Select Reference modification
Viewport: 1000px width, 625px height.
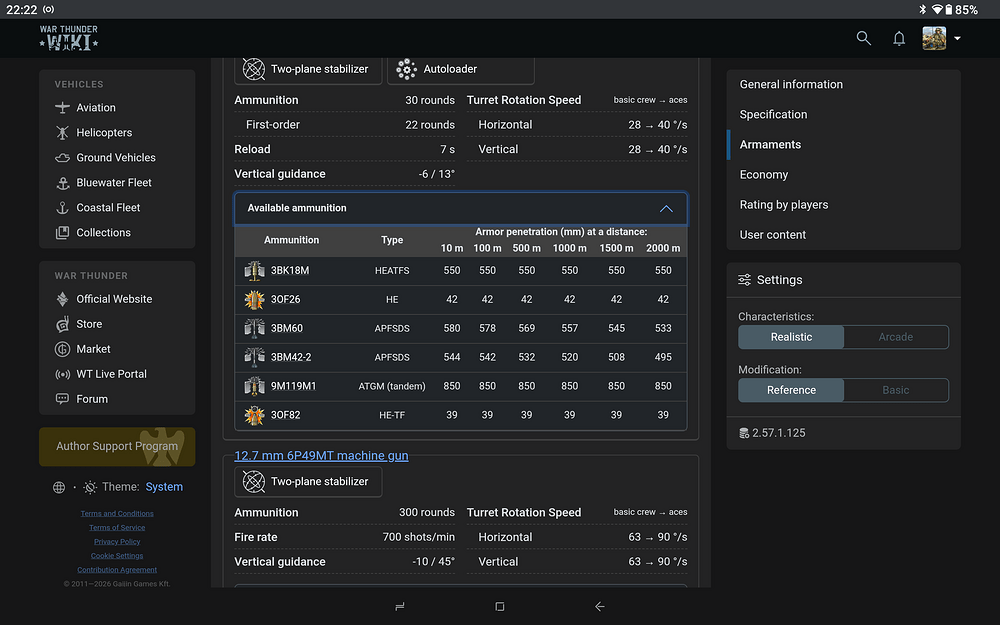[791, 390]
